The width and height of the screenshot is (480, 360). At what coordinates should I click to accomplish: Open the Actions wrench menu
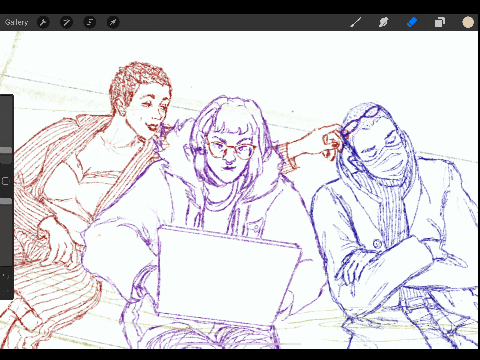(43, 22)
